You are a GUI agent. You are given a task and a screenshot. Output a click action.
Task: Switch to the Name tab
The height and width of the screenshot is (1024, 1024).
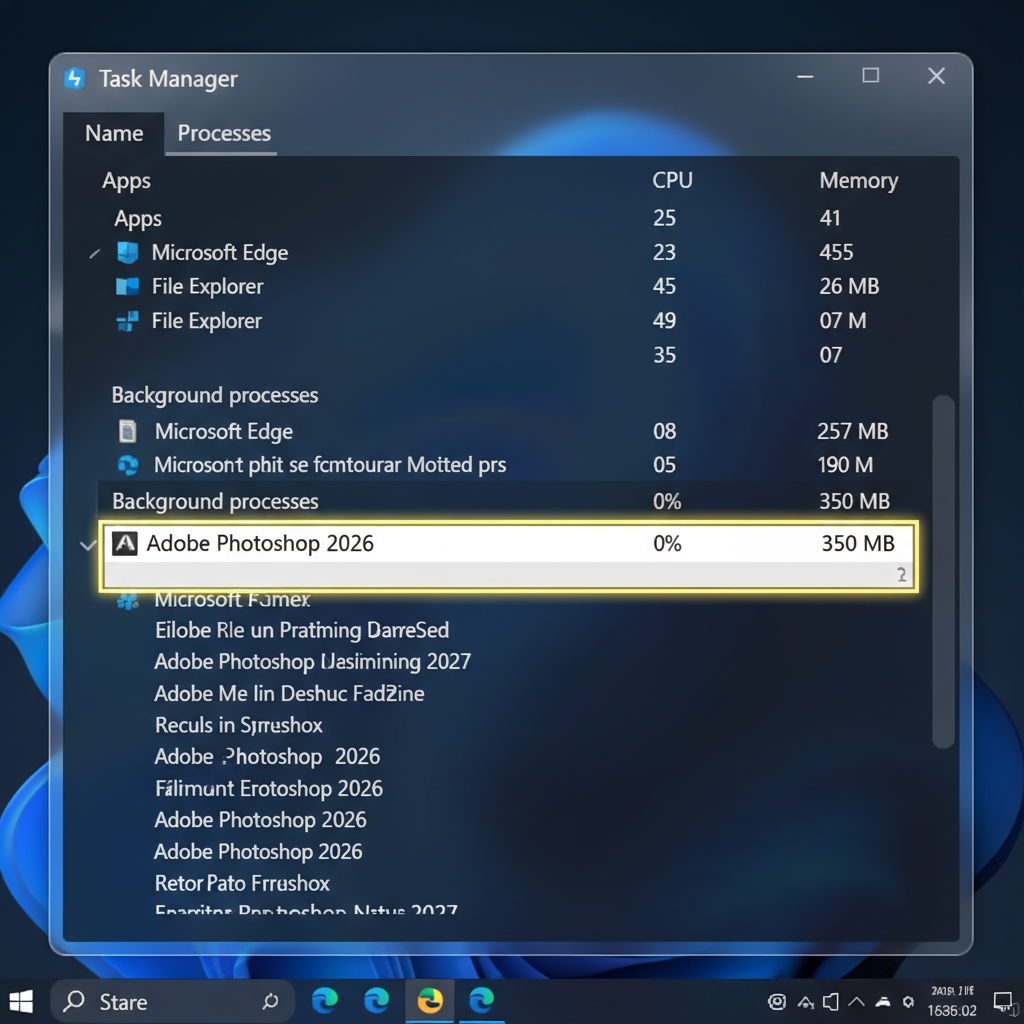(x=114, y=134)
